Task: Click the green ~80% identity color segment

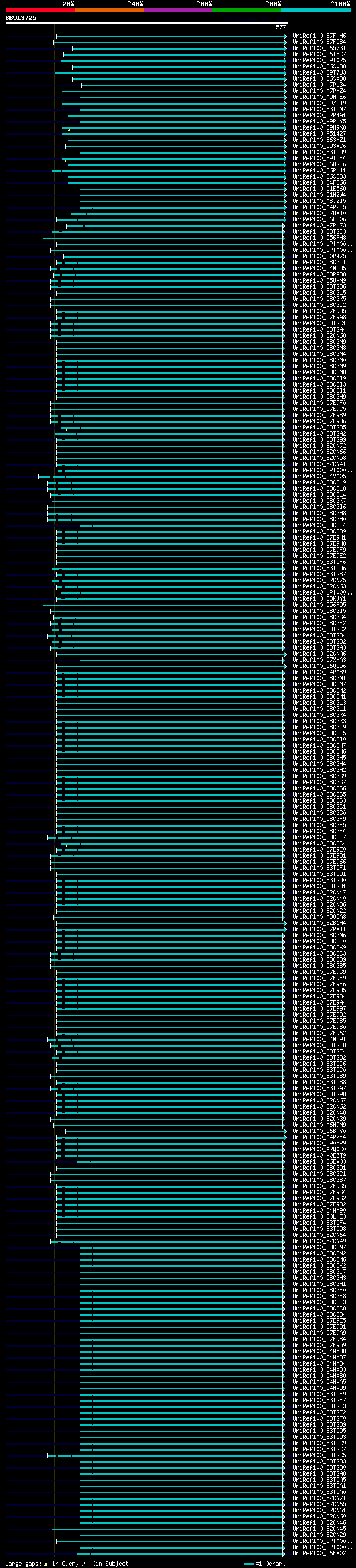Action: (247, 10)
